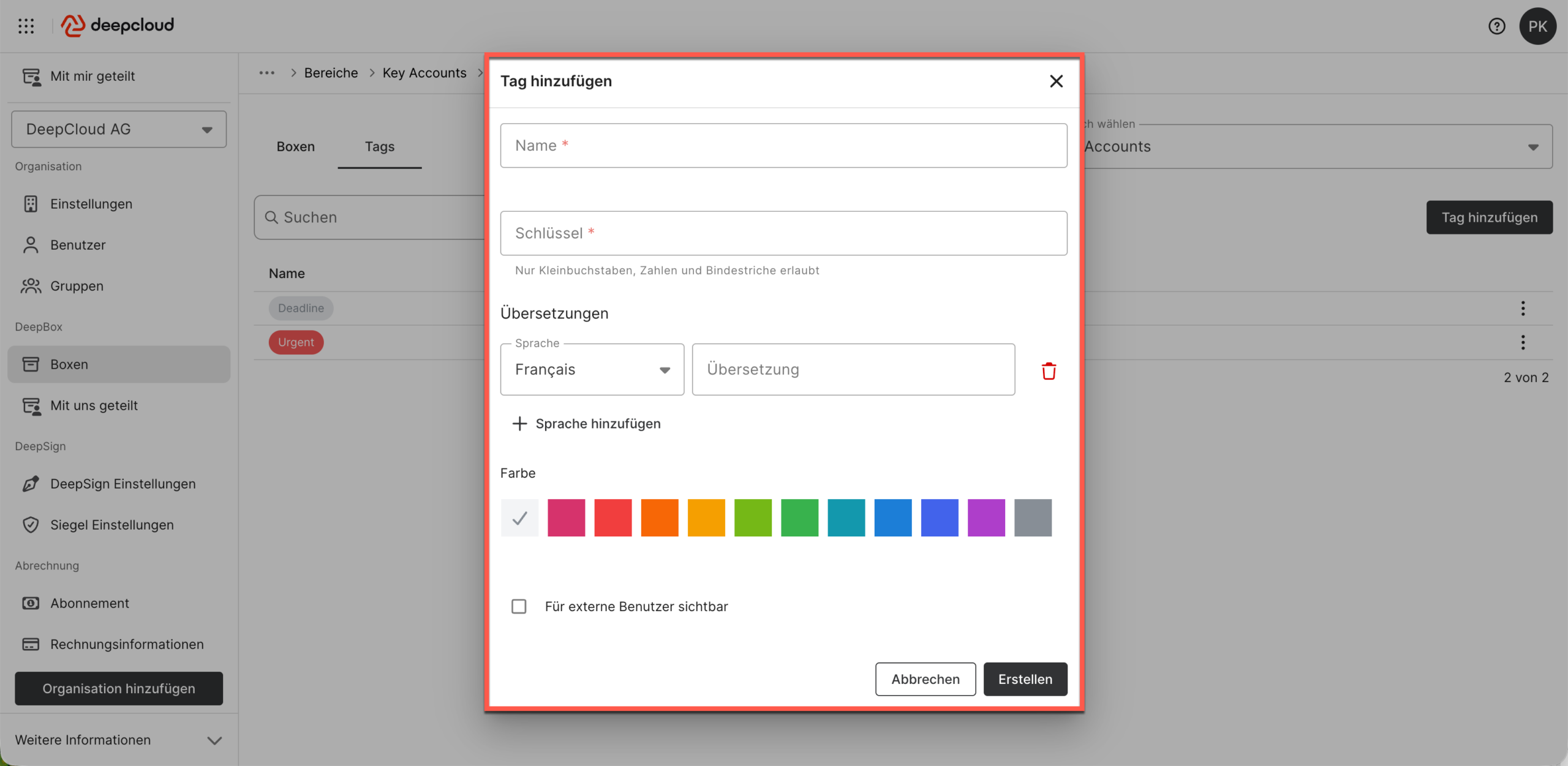Open three-dot menu for Urgent tag
Viewport: 1568px width, 766px height.
1523,342
